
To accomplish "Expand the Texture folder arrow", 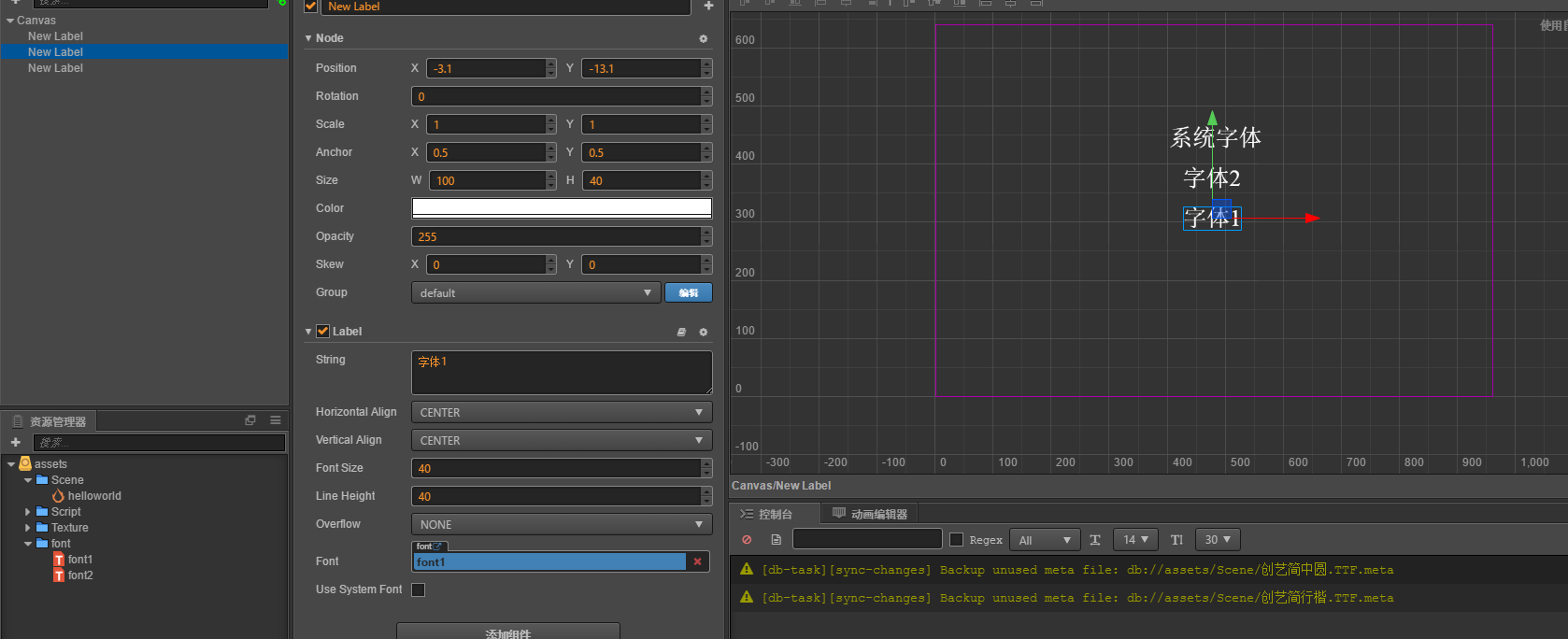I will (28, 528).
